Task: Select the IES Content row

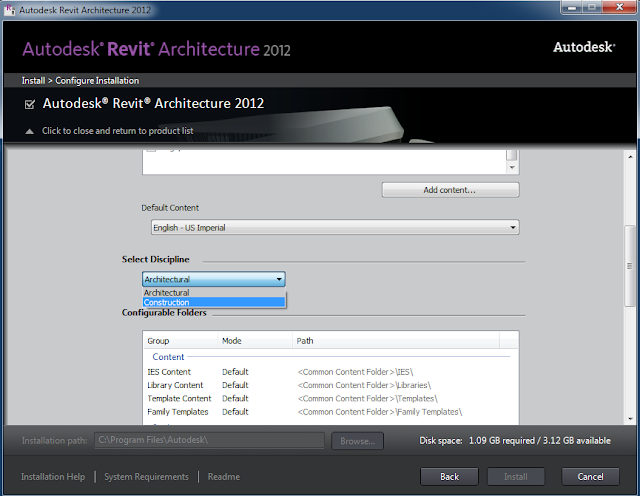Action: 330,372
